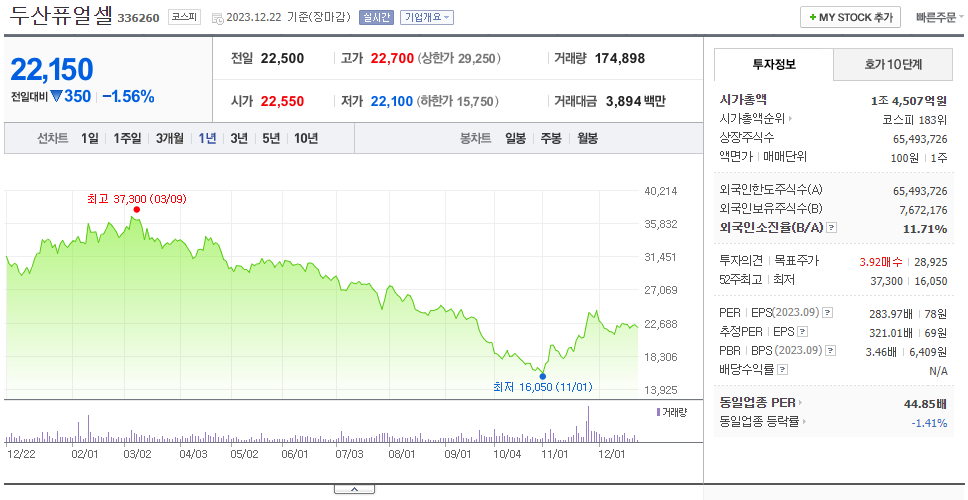The width and height of the screenshot is (968, 500).
Task: Click the 거래량 174,898 value
Action: [620, 59]
